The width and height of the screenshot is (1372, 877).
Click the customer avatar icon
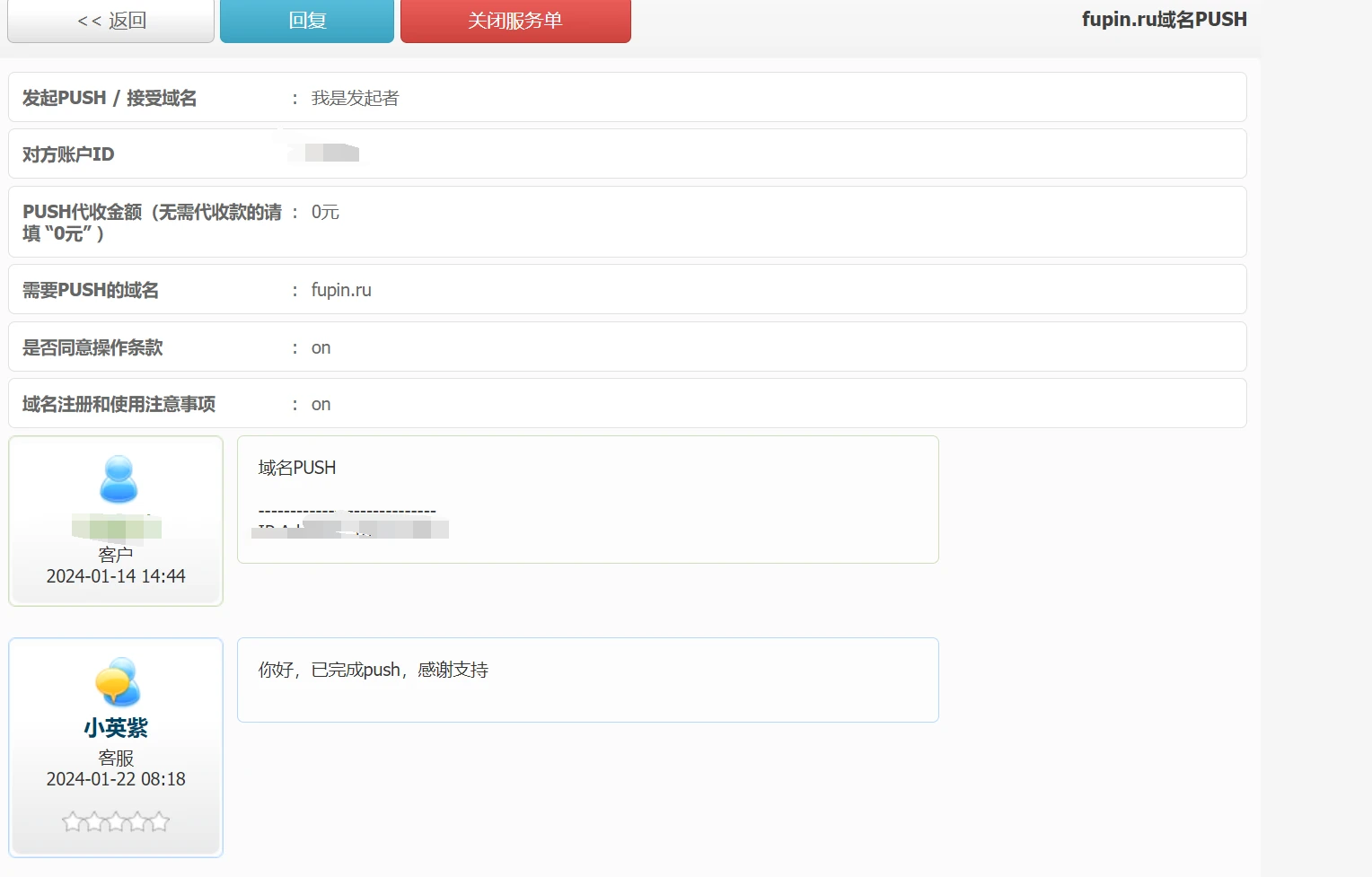tap(118, 478)
